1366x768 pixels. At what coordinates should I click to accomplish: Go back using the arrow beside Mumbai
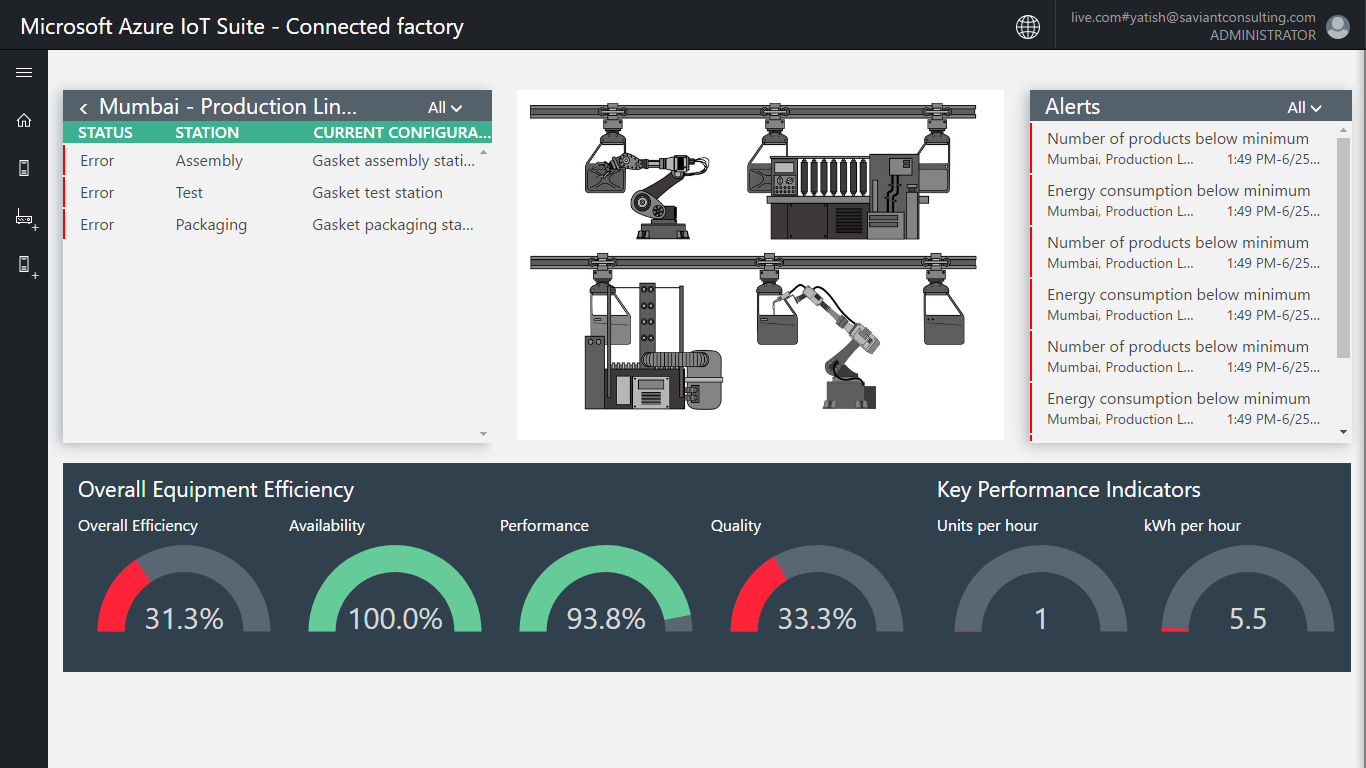coord(84,108)
